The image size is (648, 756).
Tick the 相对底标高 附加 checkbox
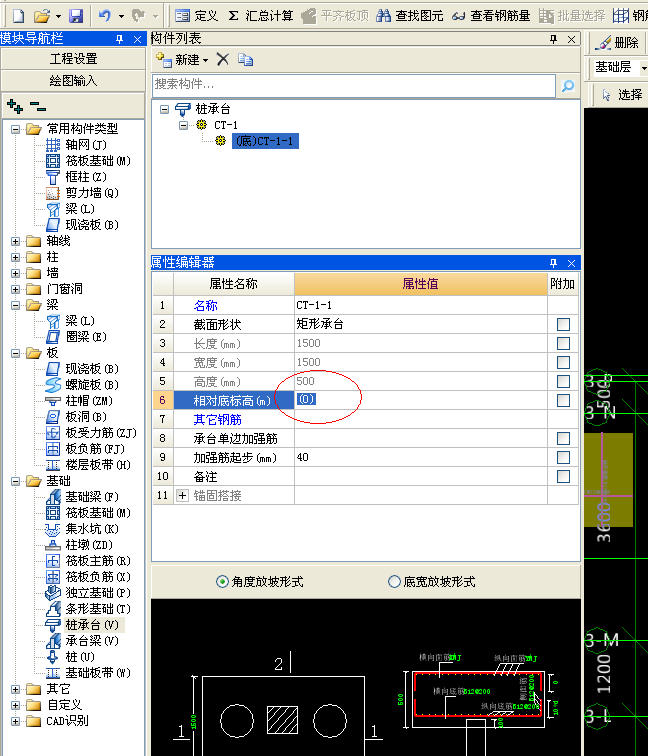coord(563,400)
